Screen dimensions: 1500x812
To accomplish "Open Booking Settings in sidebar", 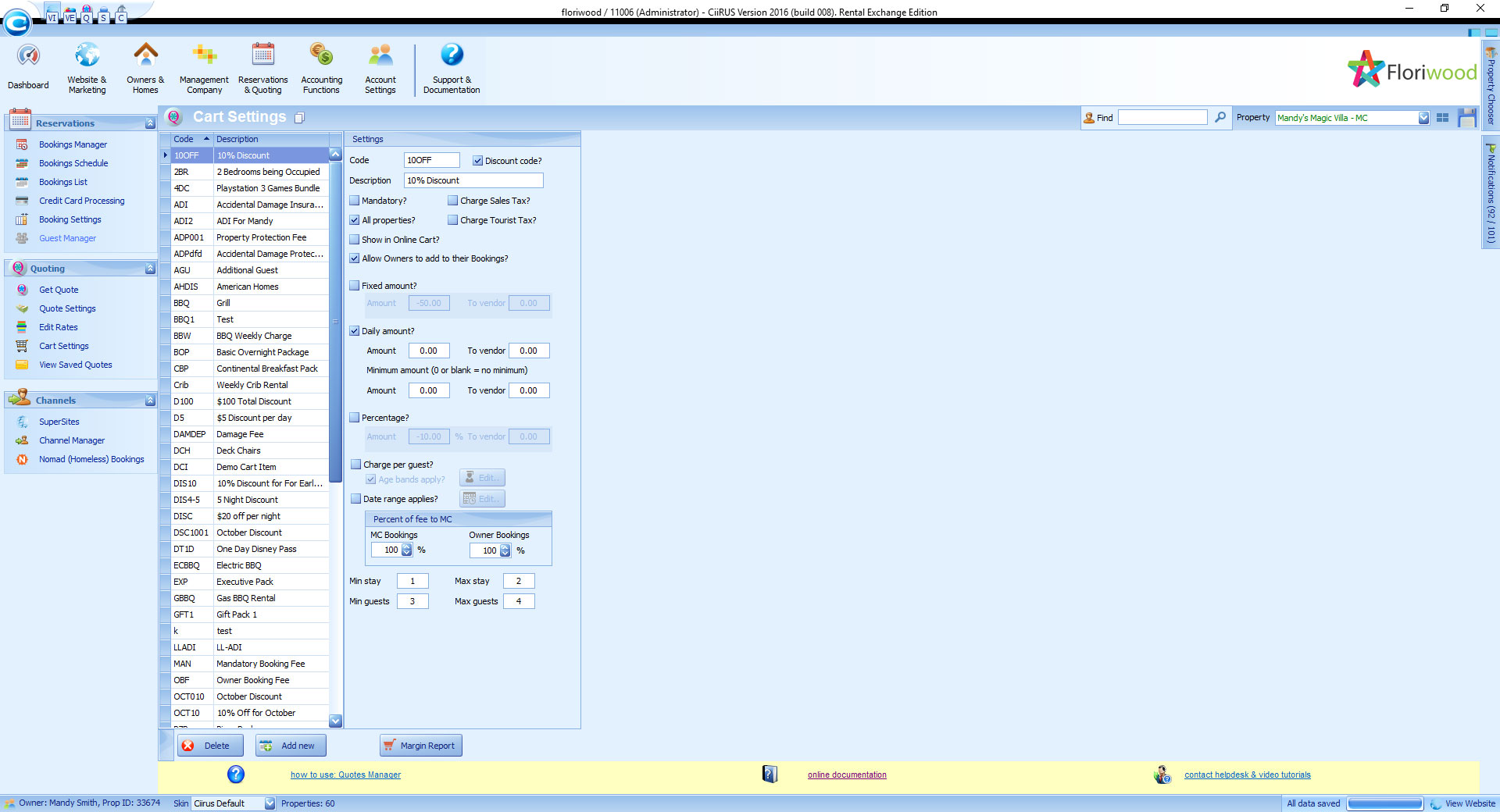I will (70, 219).
